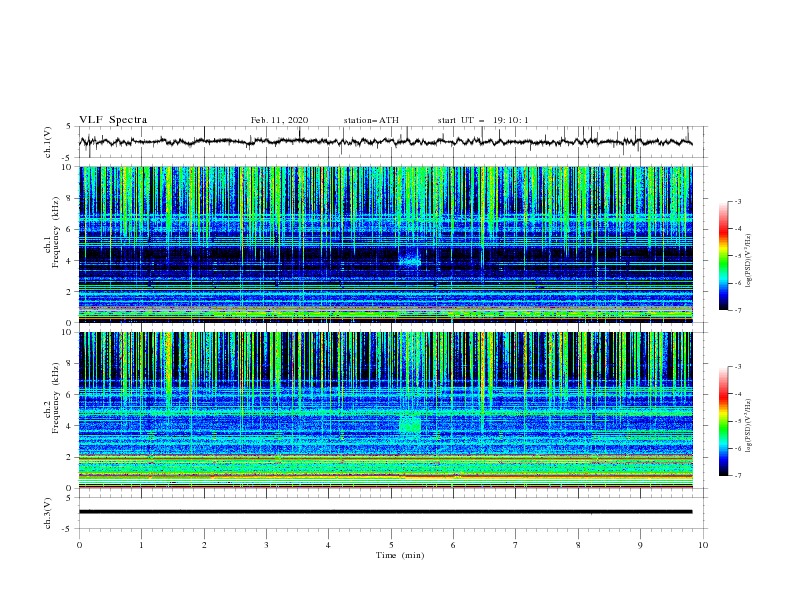
Task: Click the ch.2 color bar "log(PSD)(V²/Hz)" label
Action: click(x=749, y=425)
